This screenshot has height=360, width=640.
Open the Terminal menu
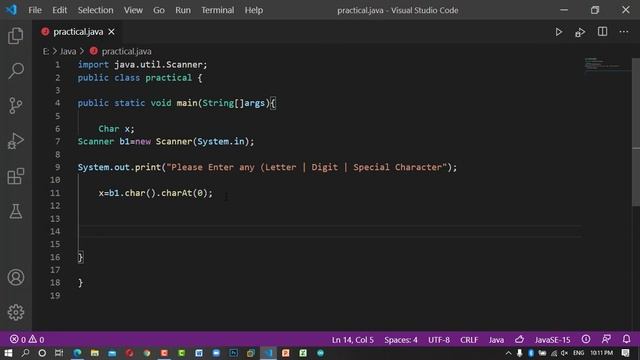pos(218,10)
